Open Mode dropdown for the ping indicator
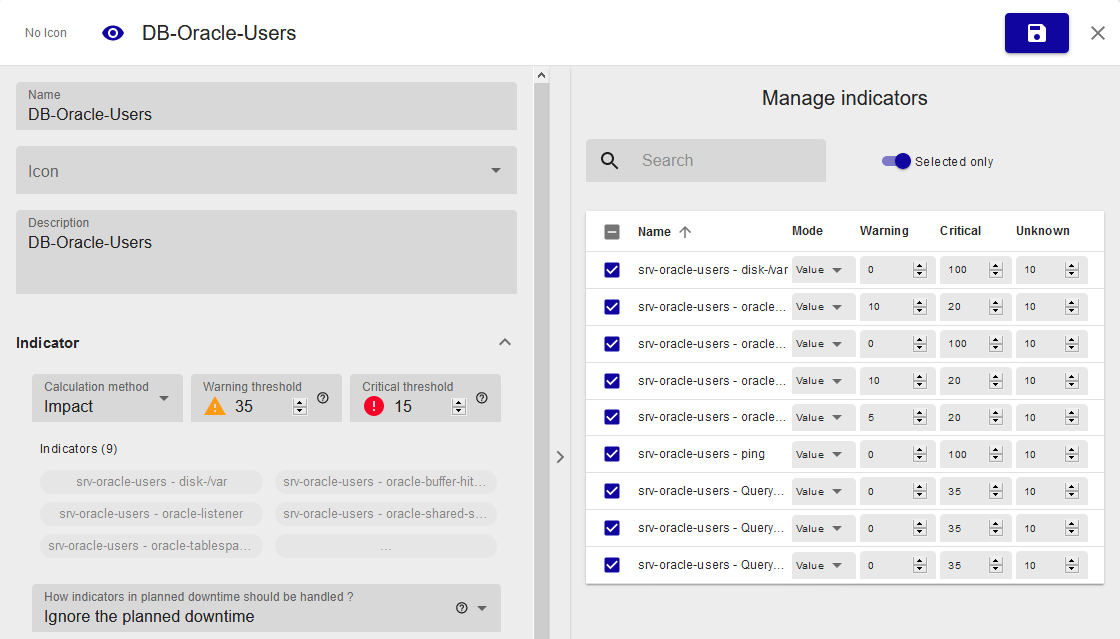Image resolution: width=1120 pixels, height=639 pixels. click(823, 455)
